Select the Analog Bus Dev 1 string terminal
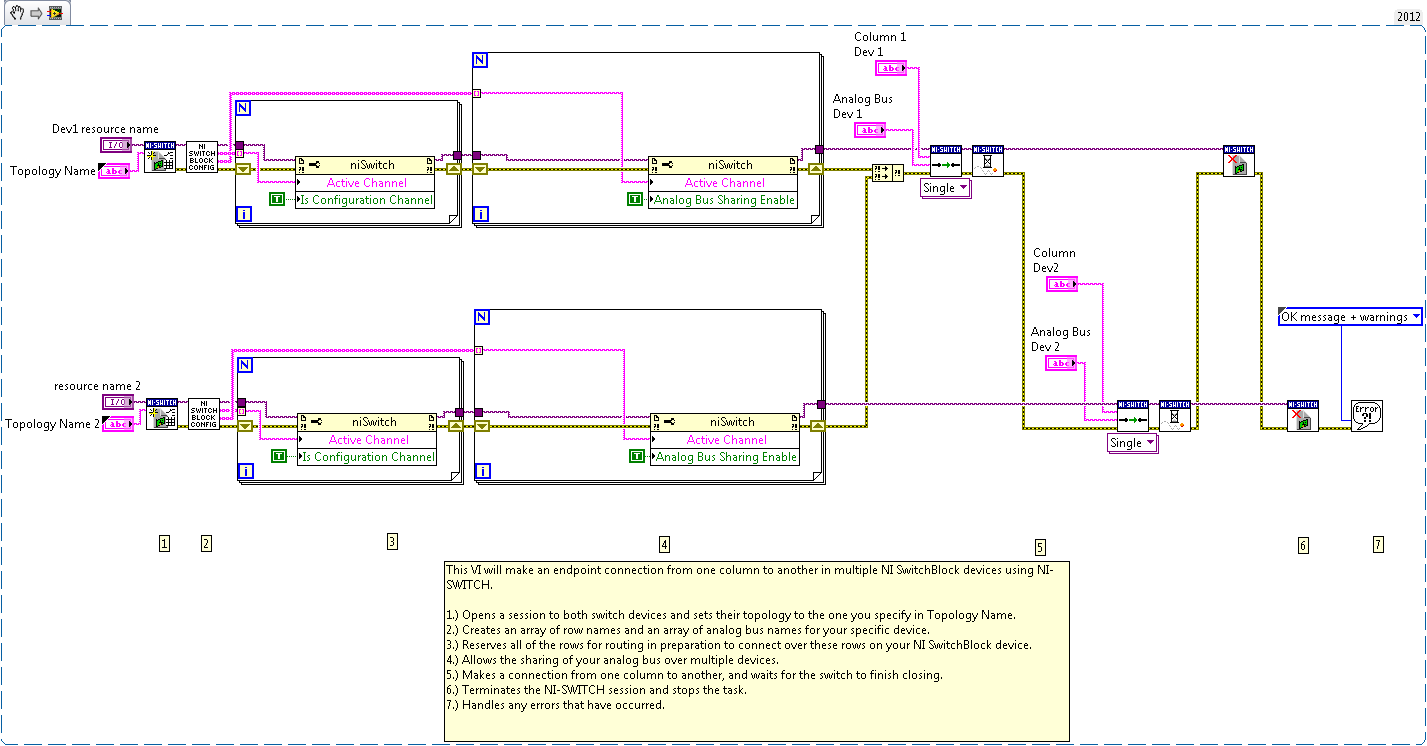The width and height of the screenshot is (1427, 746). pyautogui.click(x=870, y=130)
